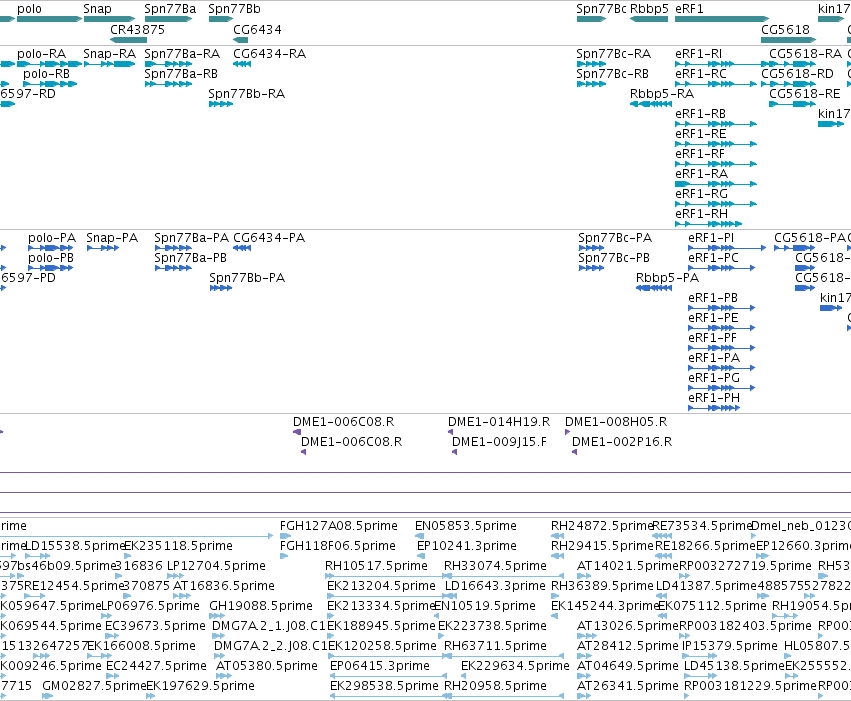The height and width of the screenshot is (701, 851).
Task: Open protein 'CG6434-PA'
Action: tap(269, 239)
